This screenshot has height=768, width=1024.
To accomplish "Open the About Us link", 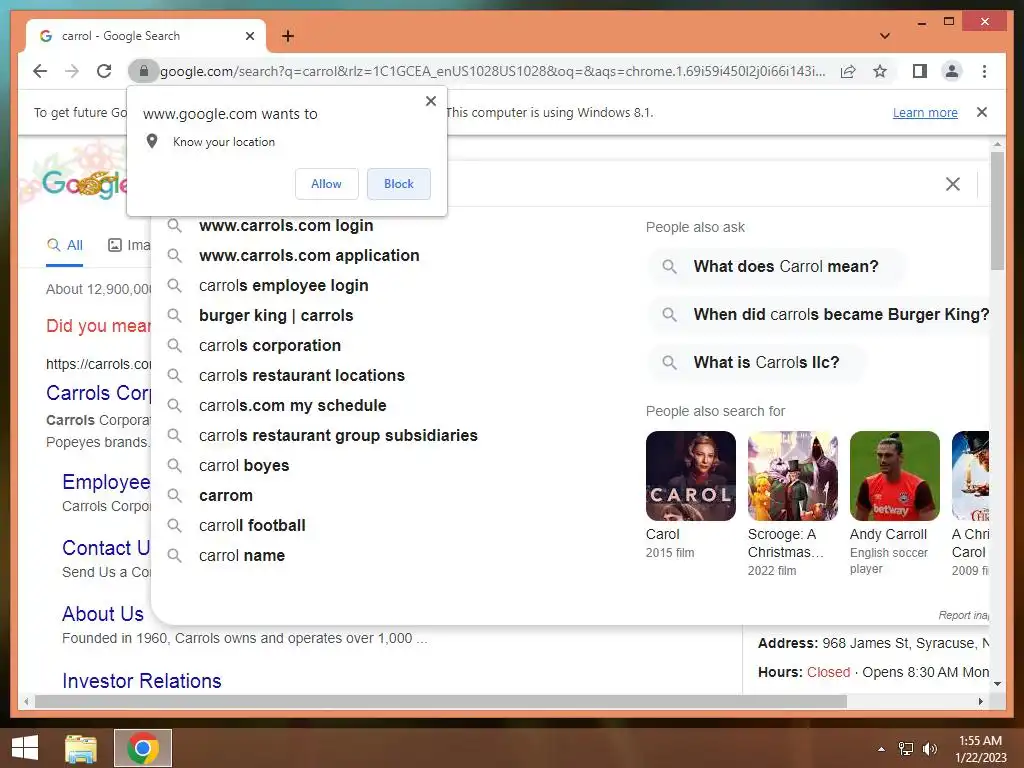I will point(103,614).
